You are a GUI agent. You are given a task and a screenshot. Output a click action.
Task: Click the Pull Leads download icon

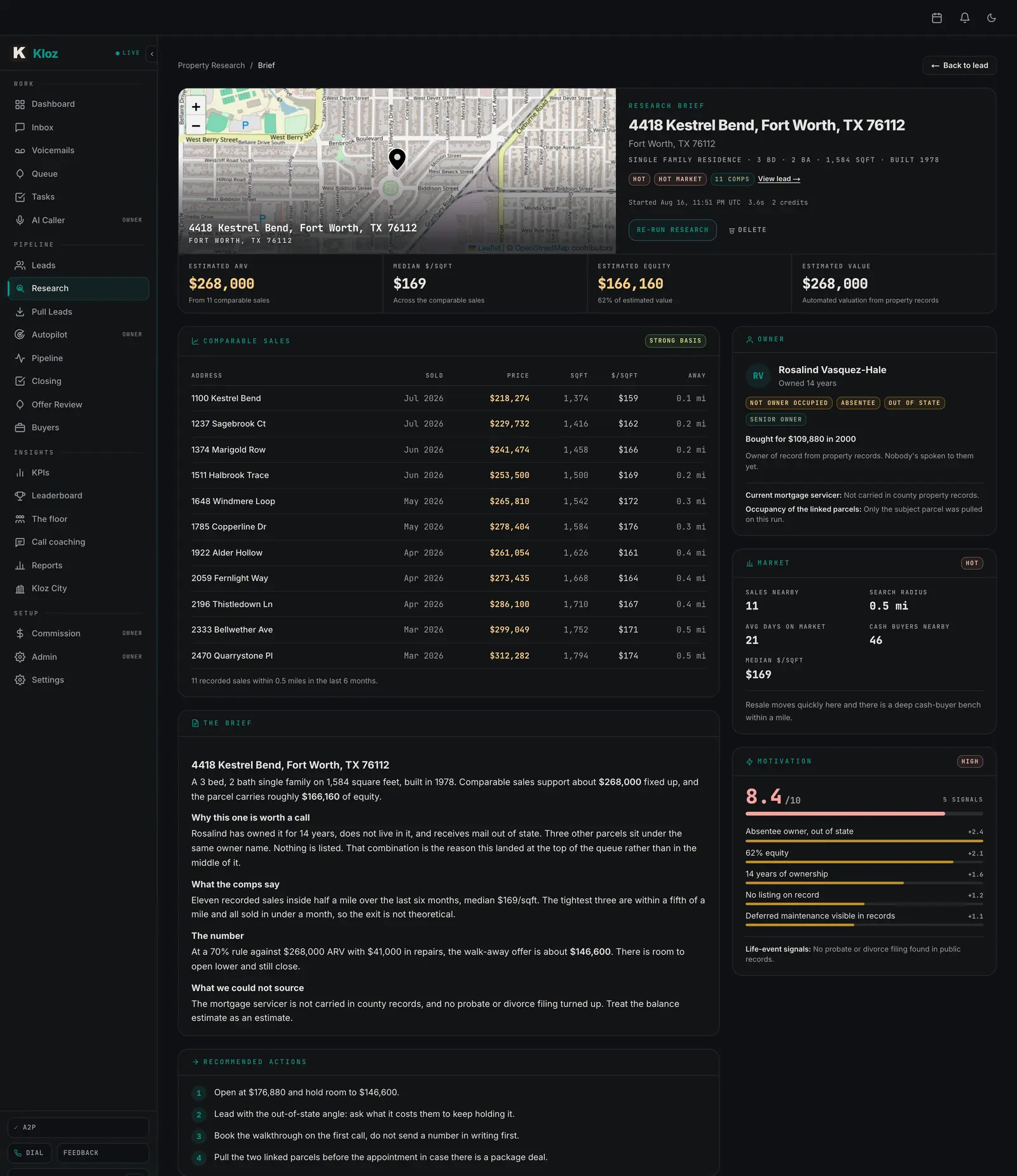tap(20, 311)
